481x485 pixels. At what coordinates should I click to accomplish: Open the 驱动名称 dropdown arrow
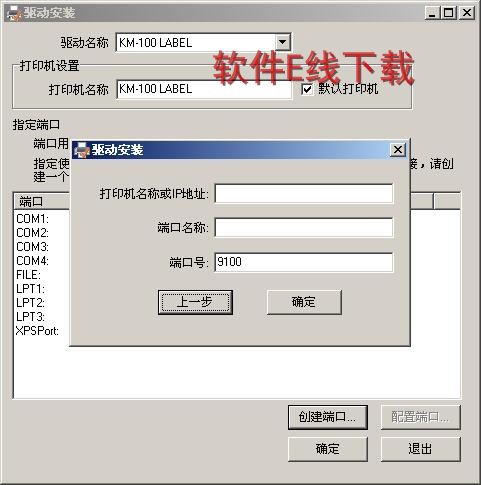click(282, 42)
